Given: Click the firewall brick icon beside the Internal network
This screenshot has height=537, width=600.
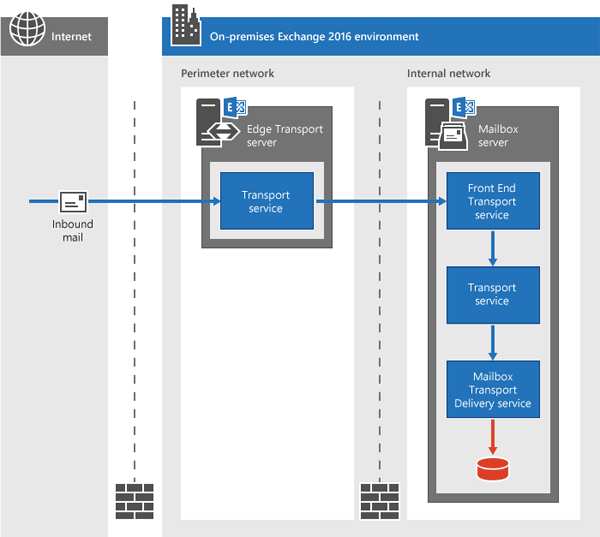Looking at the screenshot, I should 380,501.
